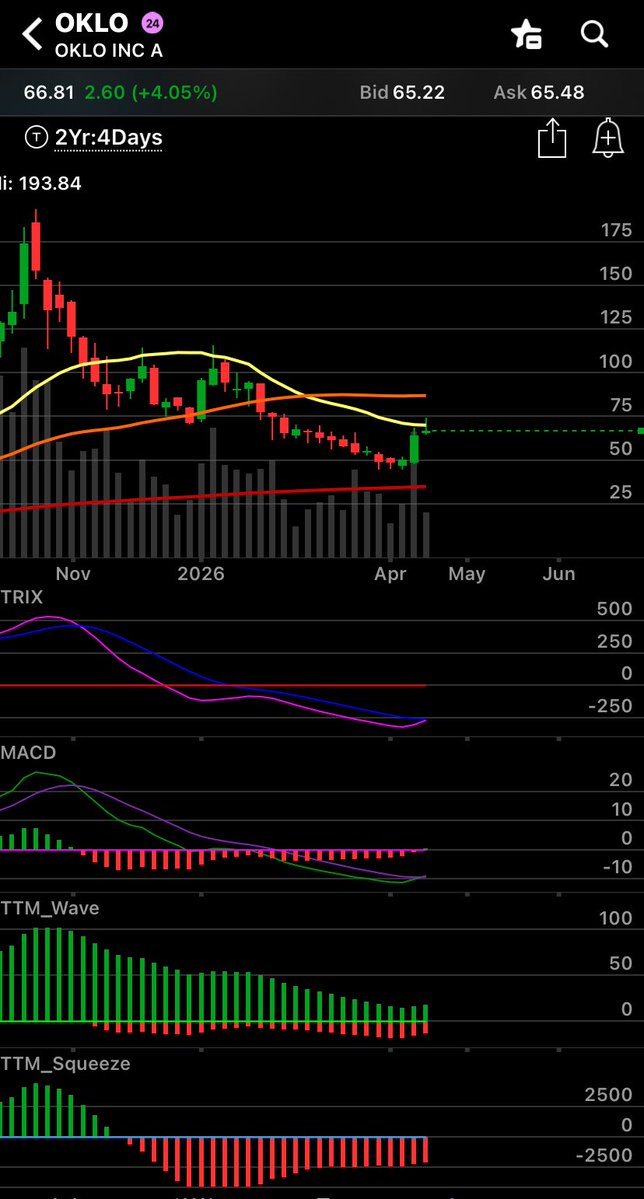The height and width of the screenshot is (1199, 644).
Task: Tap the last price 66.81
Action: coord(49,93)
